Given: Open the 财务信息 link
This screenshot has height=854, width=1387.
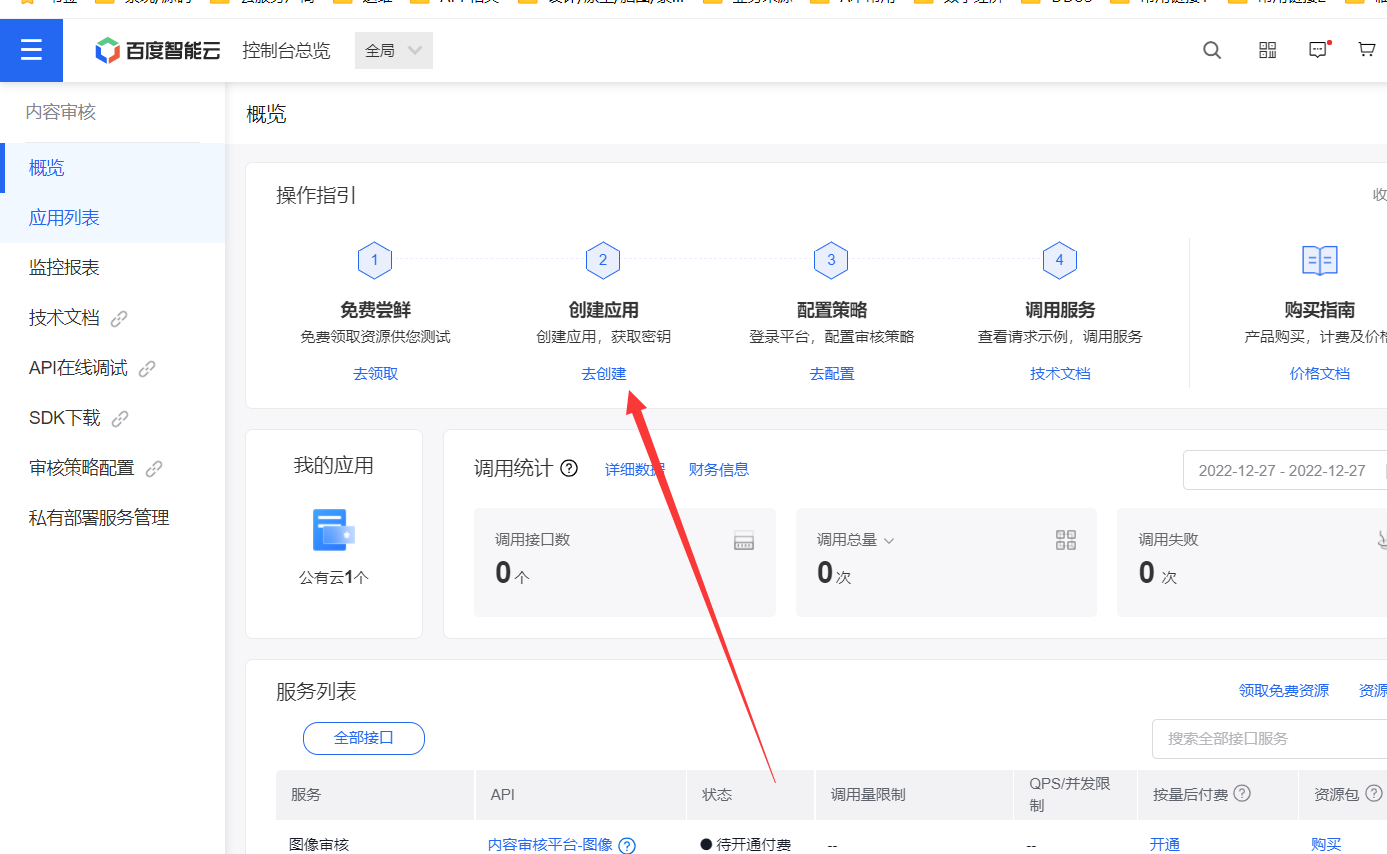Looking at the screenshot, I should pyautogui.click(x=719, y=469).
